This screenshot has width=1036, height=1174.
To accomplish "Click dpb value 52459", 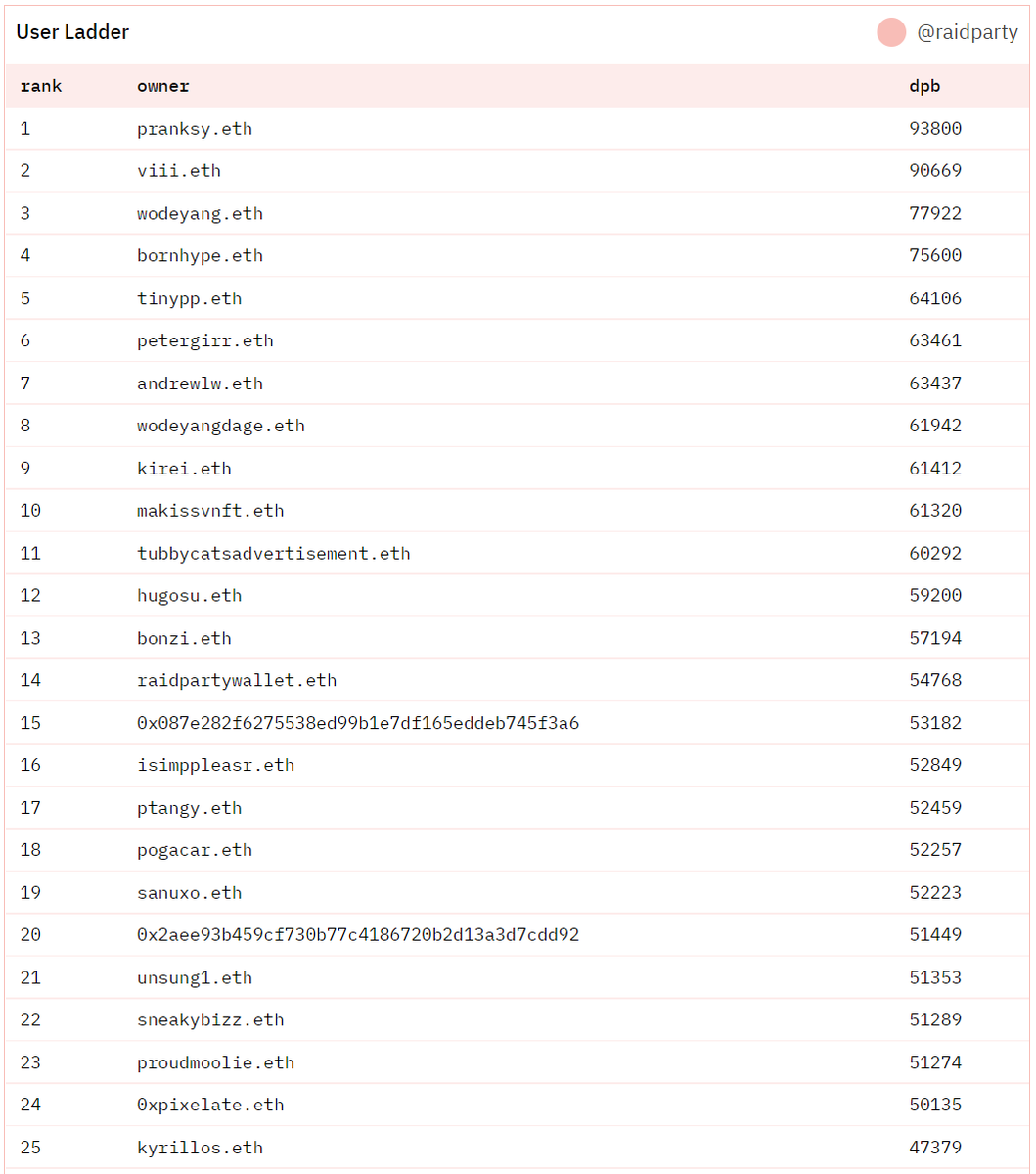I will click(x=935, y=808).
